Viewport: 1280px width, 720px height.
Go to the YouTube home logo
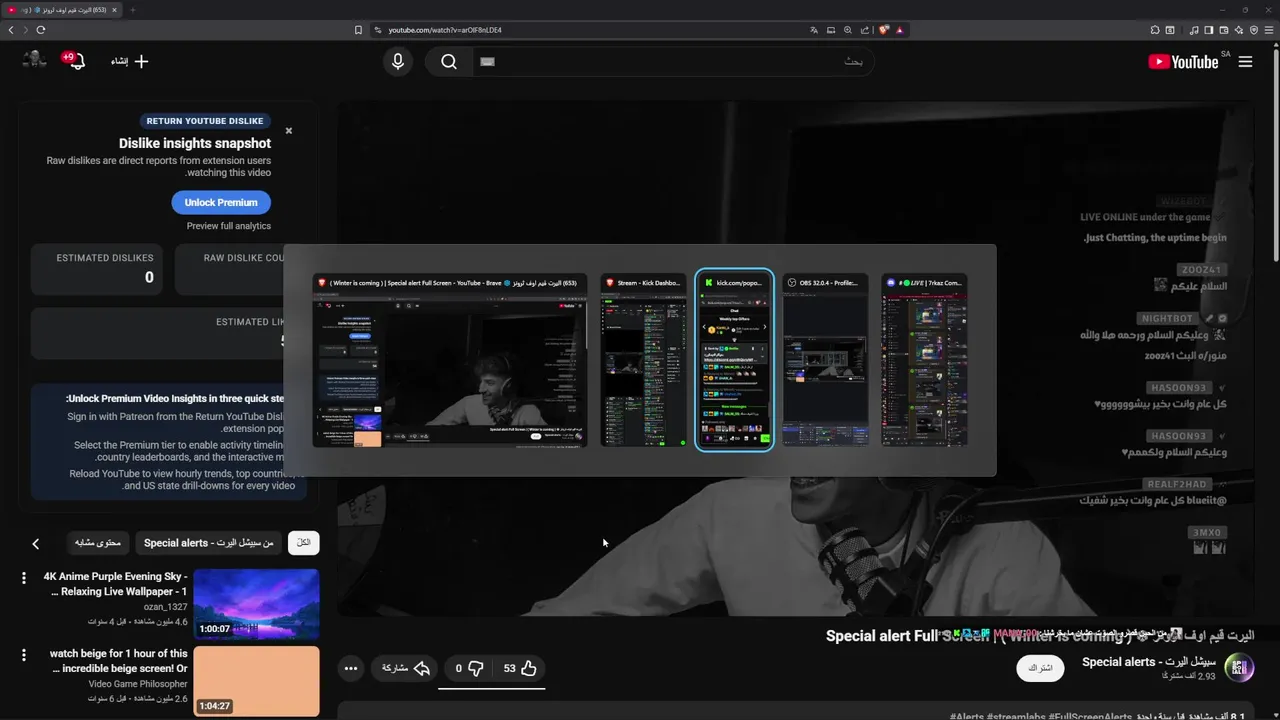click(x=1183, y=62)
